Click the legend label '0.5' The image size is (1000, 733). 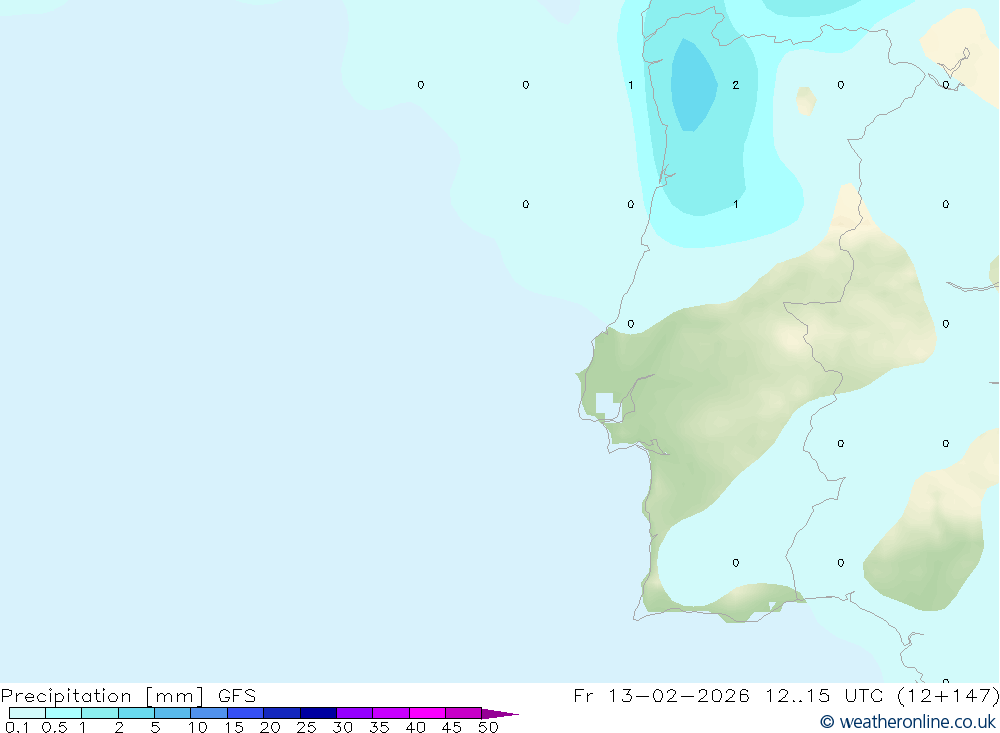click(x=54, y=727)
